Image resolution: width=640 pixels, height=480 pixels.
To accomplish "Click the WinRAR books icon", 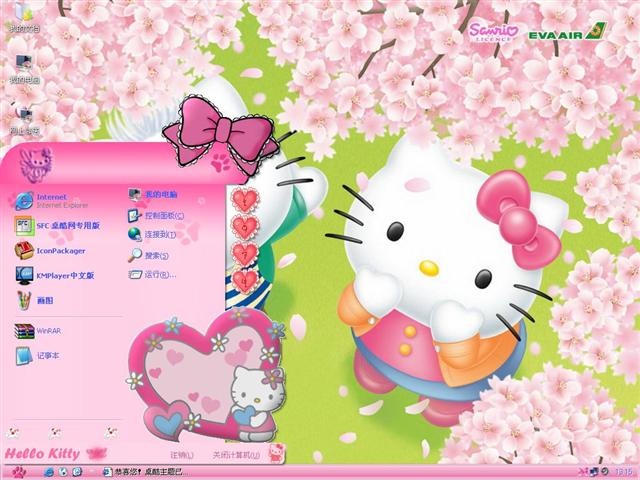I will tap(24, 331).
